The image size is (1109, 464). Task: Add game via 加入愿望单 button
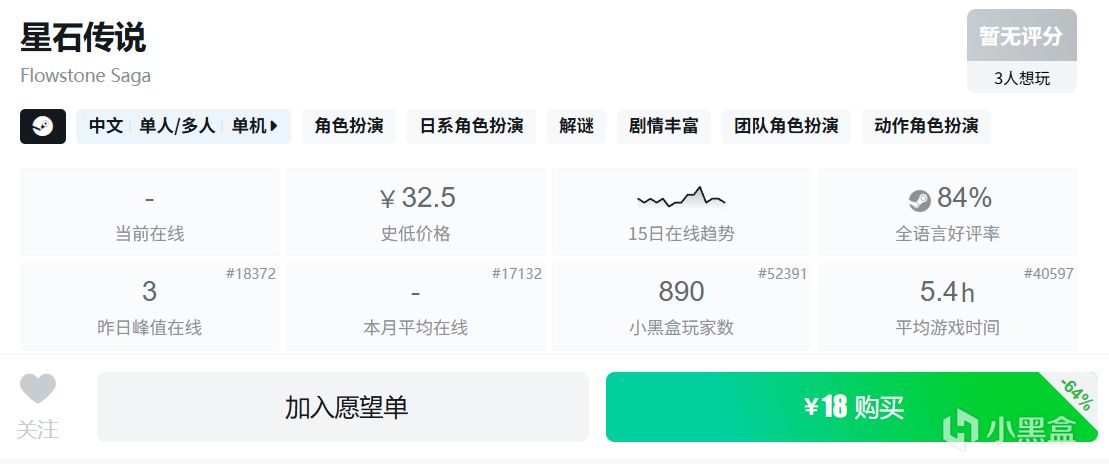pos(343,407)
